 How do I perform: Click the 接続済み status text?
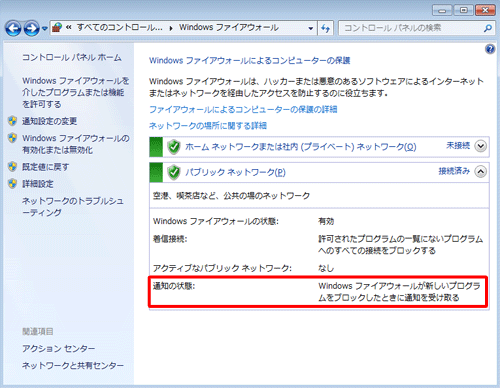454,171
